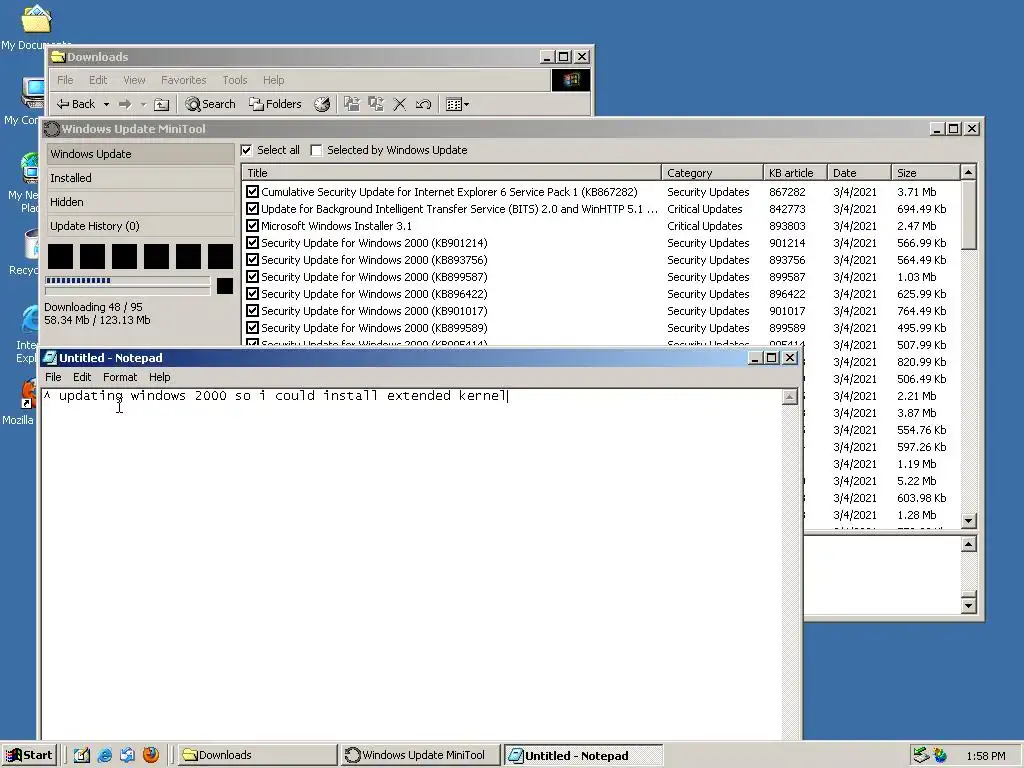Click the Copy To icon in Downloads toolbar
Screen dimensions: 1024x768
tap(376, 104)
